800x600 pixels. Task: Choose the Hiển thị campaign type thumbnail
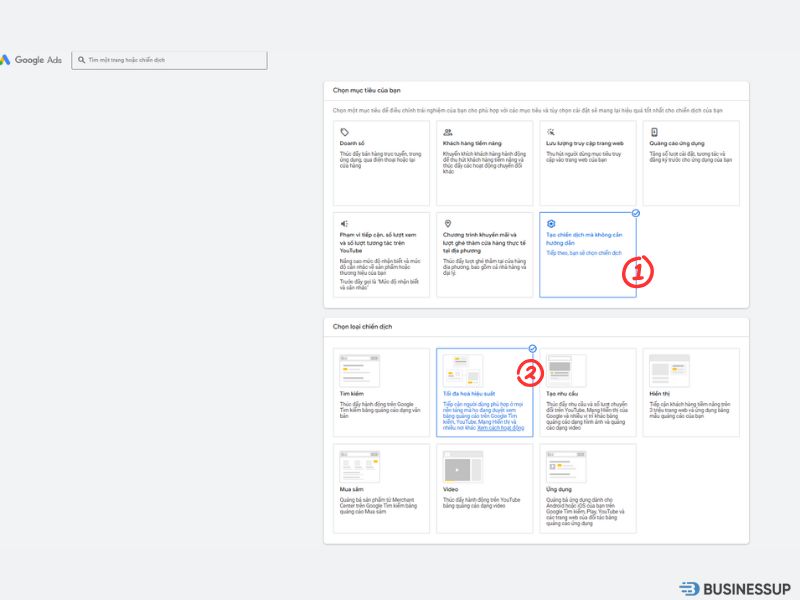[668, 370]
